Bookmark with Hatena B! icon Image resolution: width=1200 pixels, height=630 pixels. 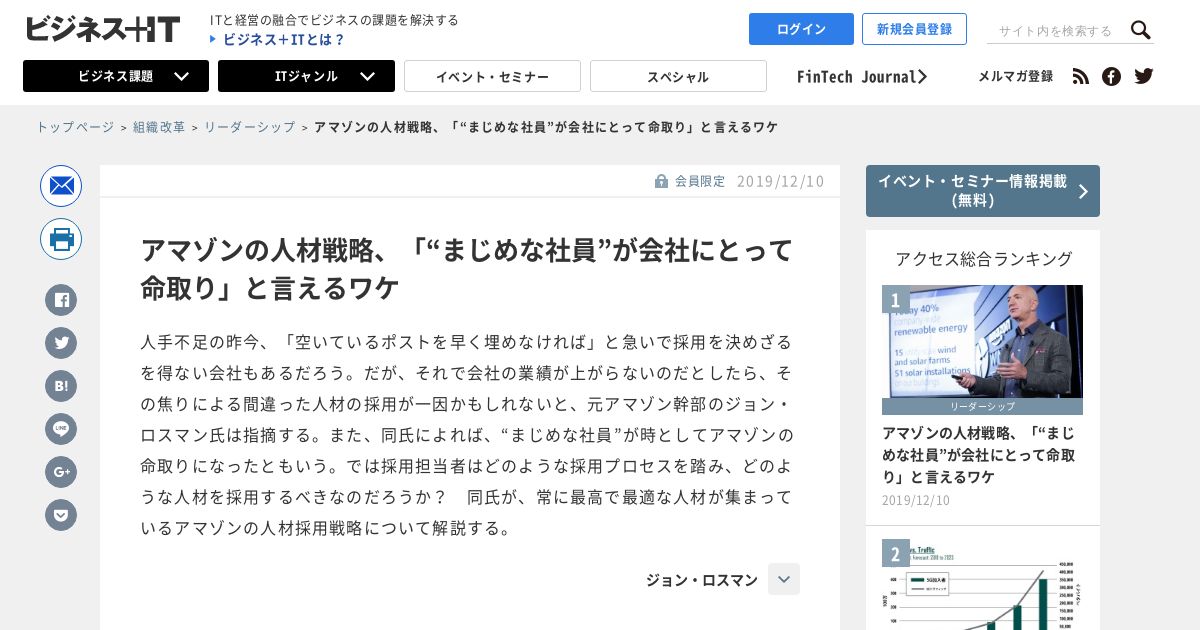(x=61, y=386)
